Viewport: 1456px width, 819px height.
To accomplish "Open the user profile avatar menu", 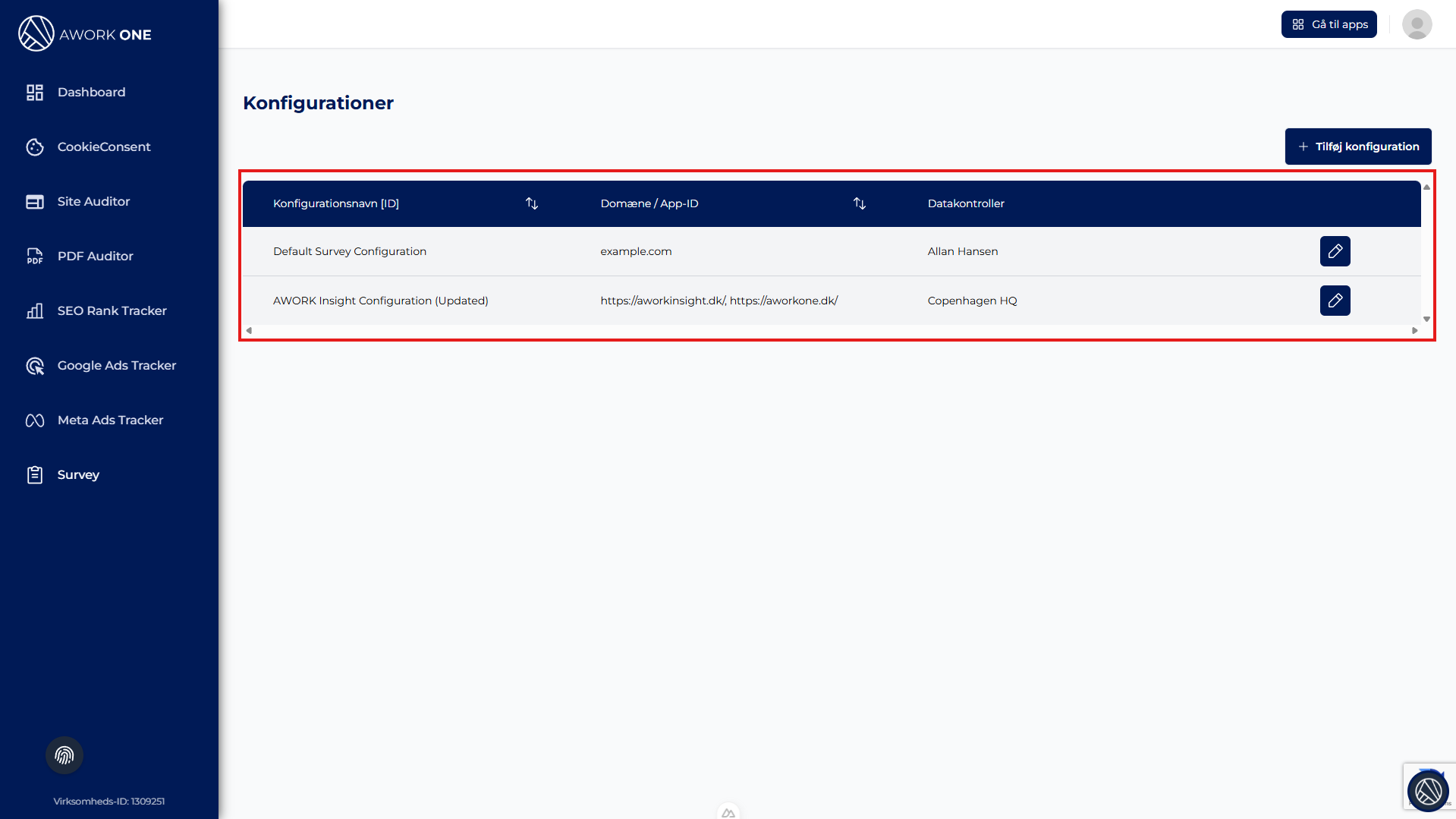I will 1417,24.
